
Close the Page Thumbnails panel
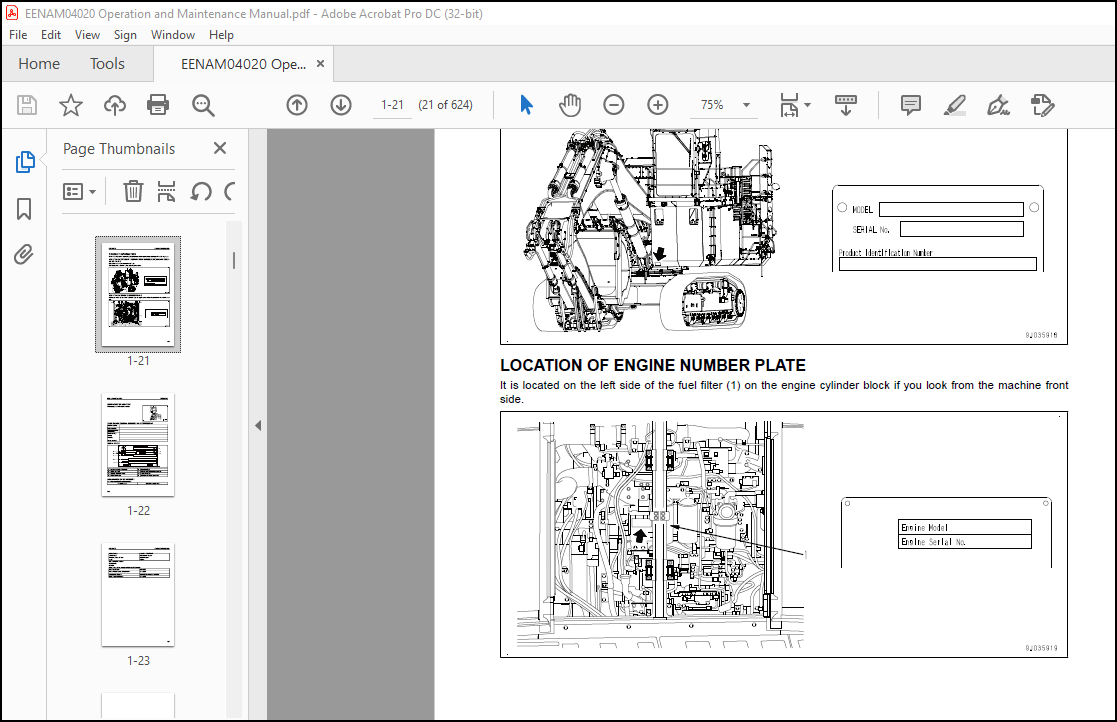[220, 148]
